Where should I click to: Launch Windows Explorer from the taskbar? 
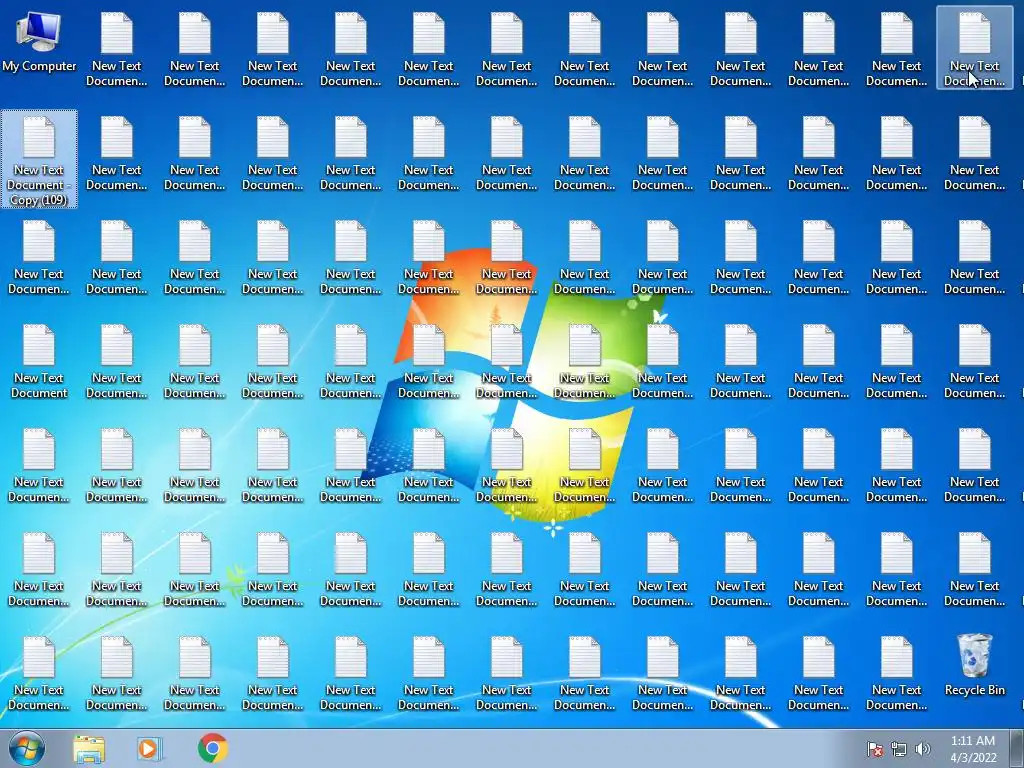pos(89,748)
